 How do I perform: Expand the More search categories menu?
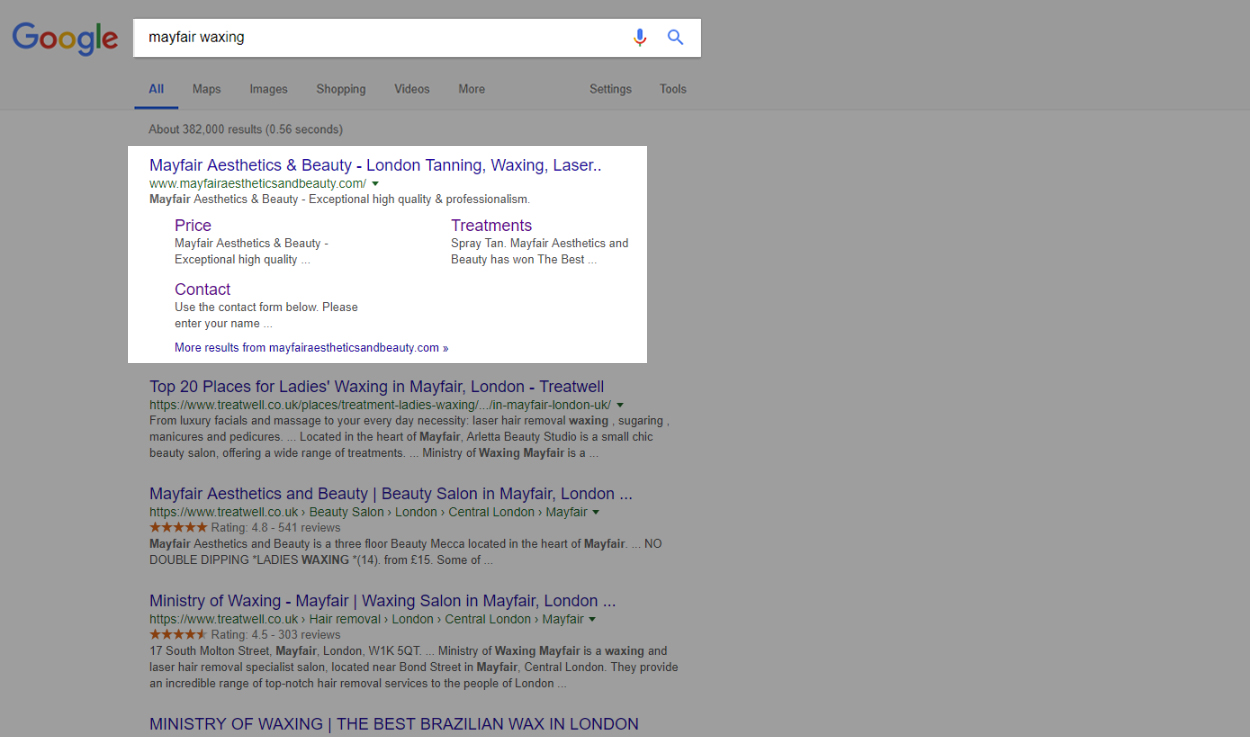471,89
